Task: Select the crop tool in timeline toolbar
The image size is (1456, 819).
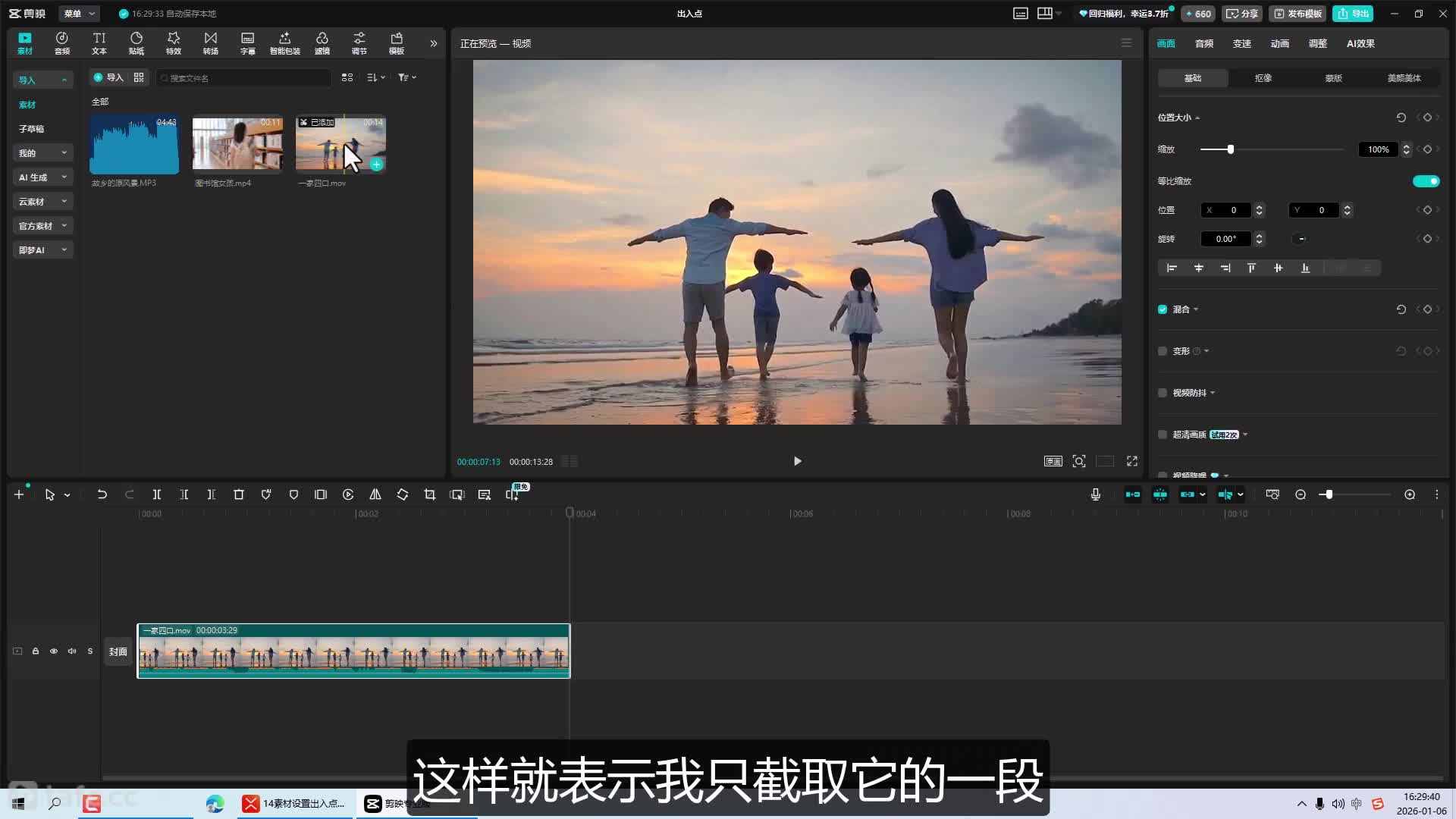Action: tap(430, 494)
